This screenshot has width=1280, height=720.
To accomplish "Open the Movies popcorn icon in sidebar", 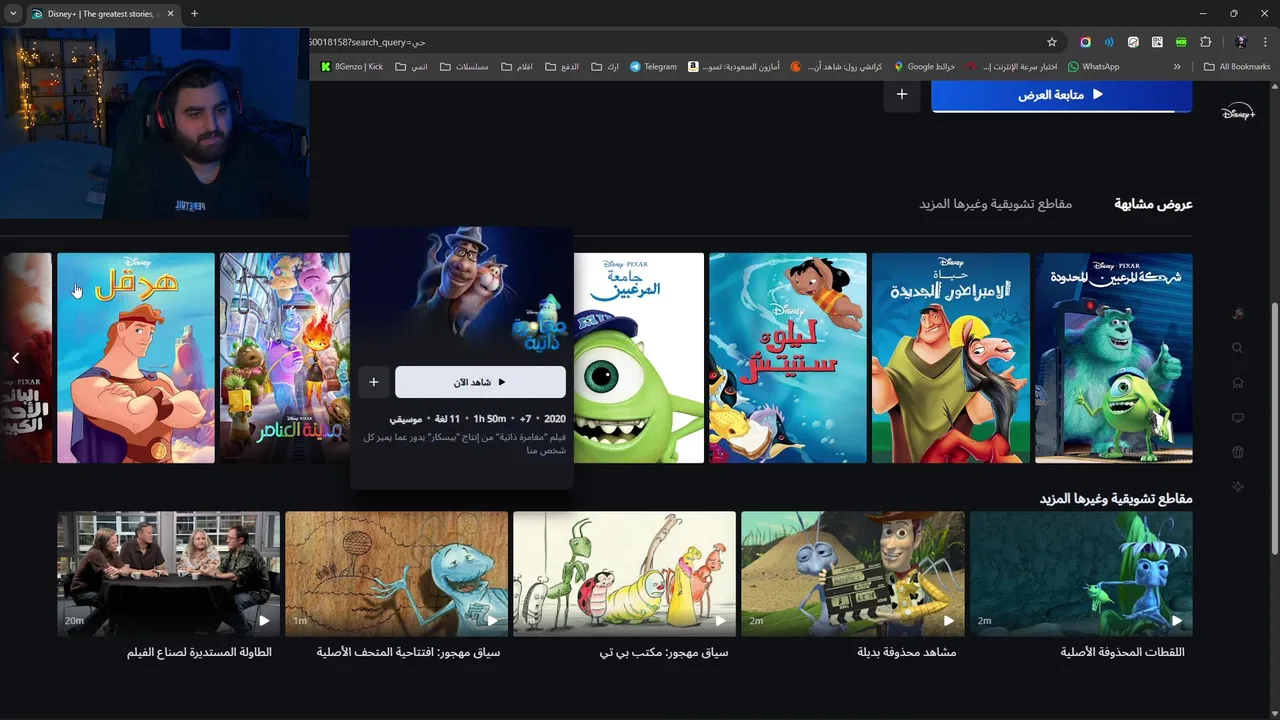I will pos(1238,452).
